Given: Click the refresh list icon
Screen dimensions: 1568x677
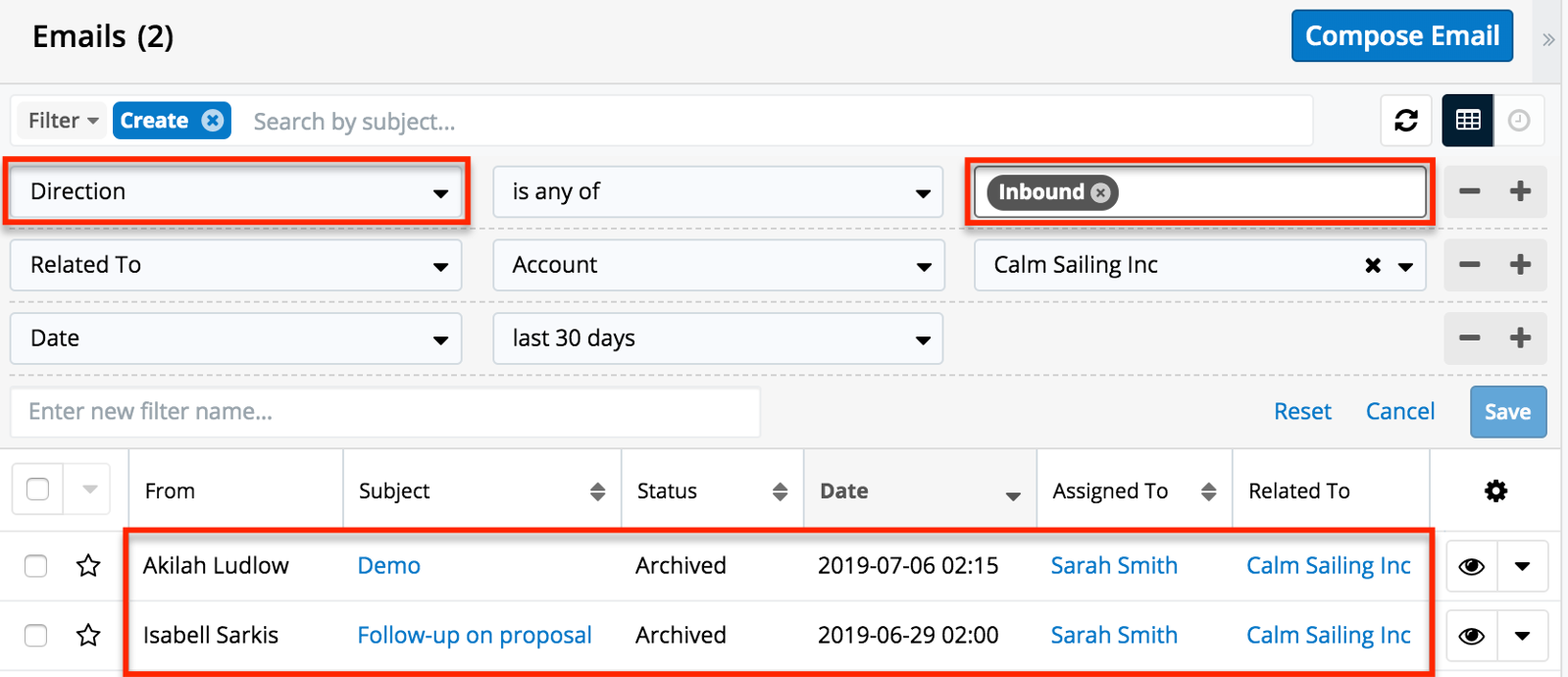Looking at the screenshot, I should [1405, 121].
